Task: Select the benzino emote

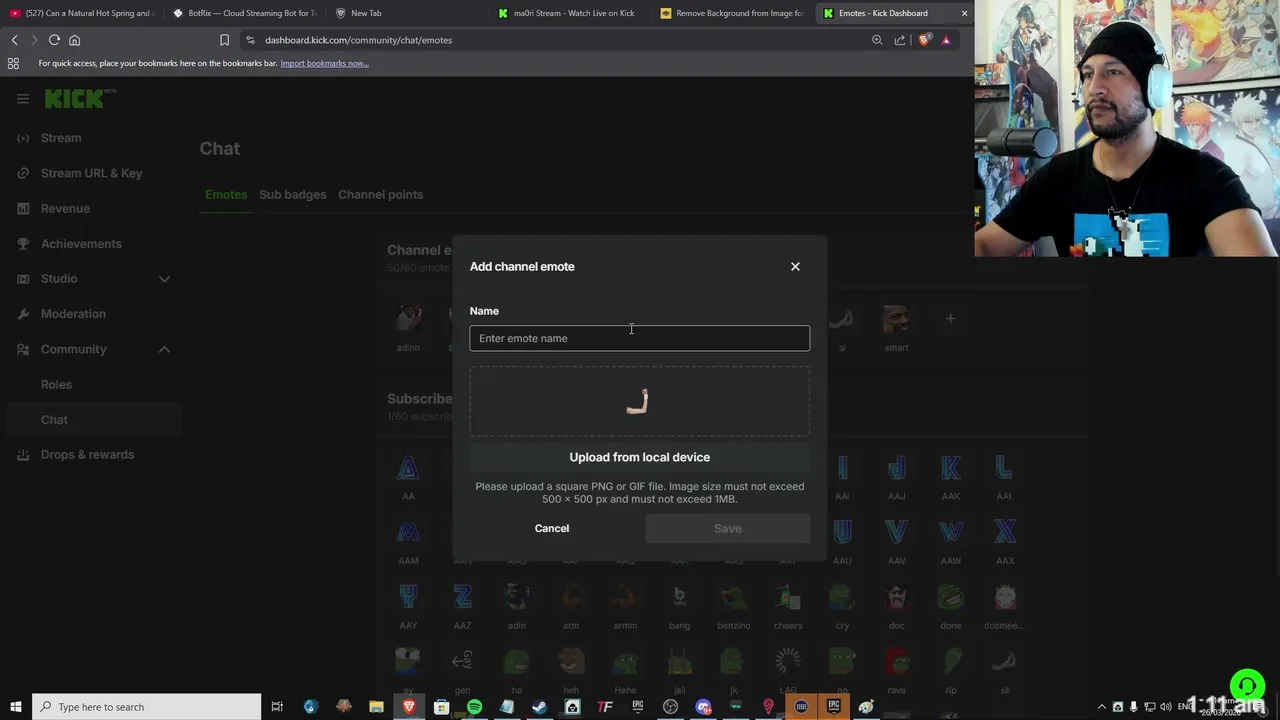Action: (733, 598)
